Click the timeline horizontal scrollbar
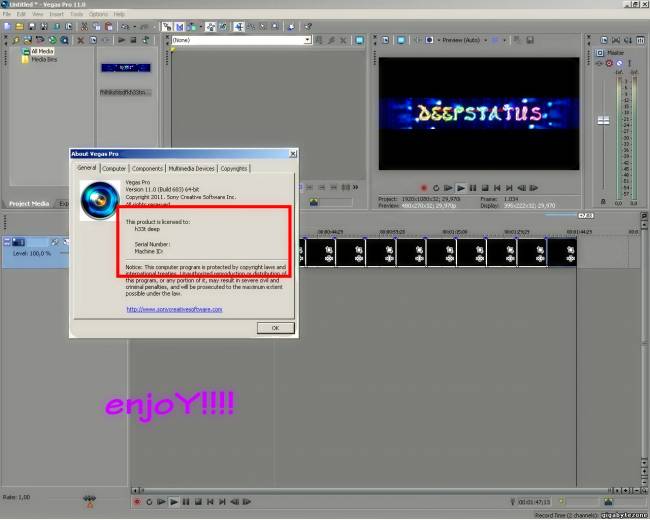 (x=373, y=491)
